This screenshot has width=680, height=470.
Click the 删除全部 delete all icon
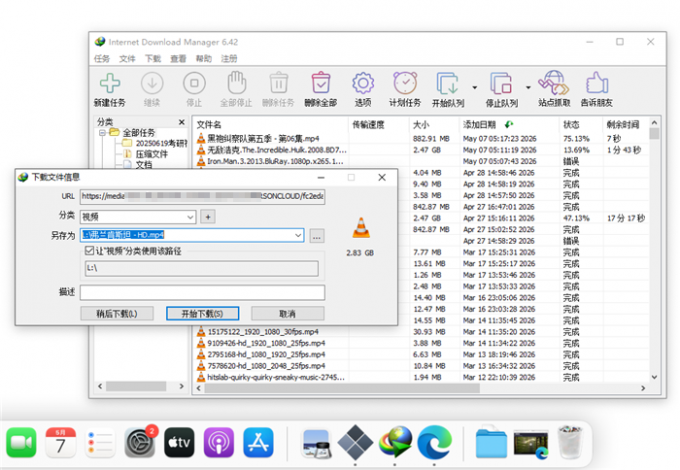321,83
